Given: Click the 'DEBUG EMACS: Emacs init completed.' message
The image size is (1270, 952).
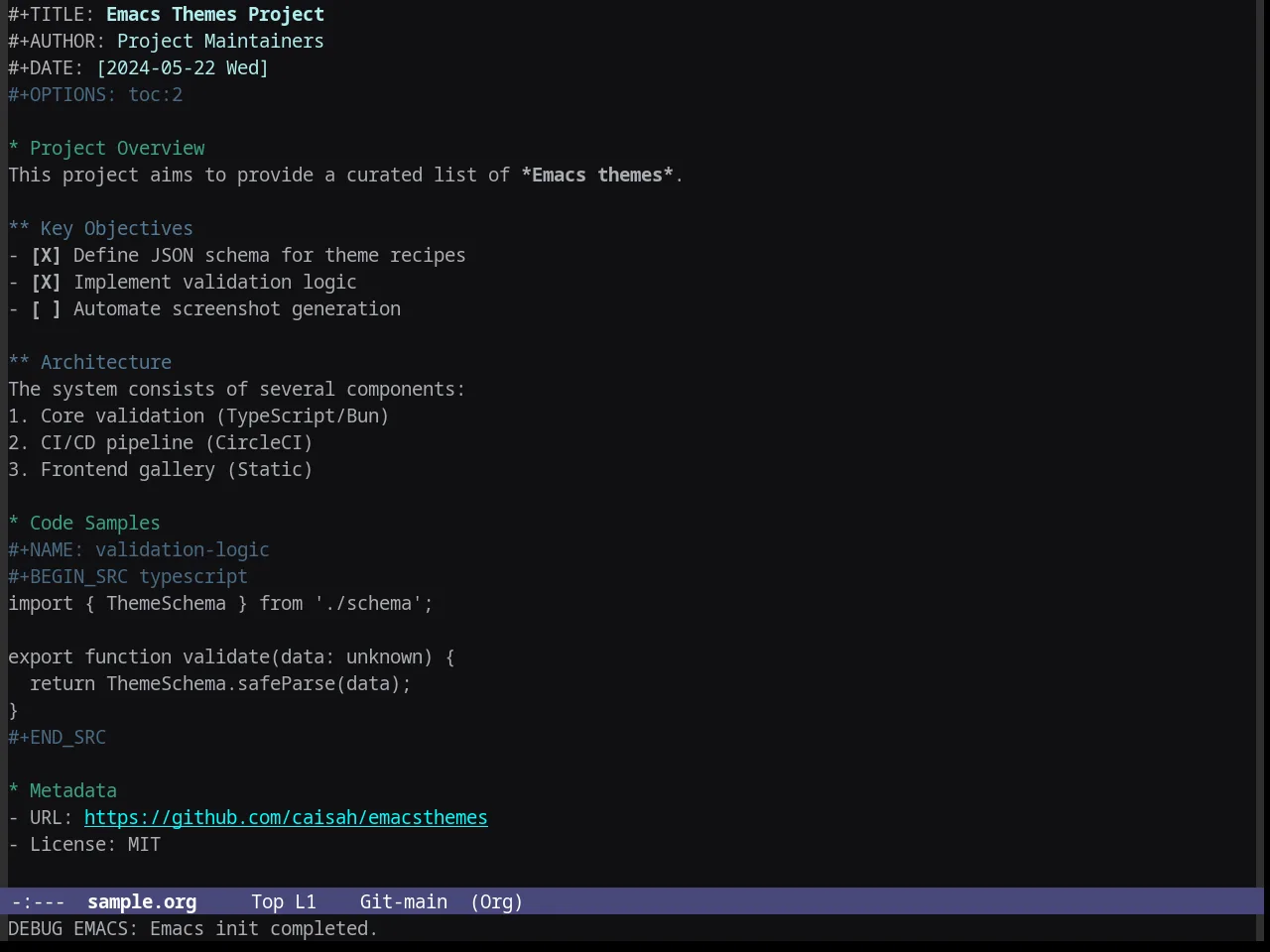Looking at the screenshot, I should [193, 929].
